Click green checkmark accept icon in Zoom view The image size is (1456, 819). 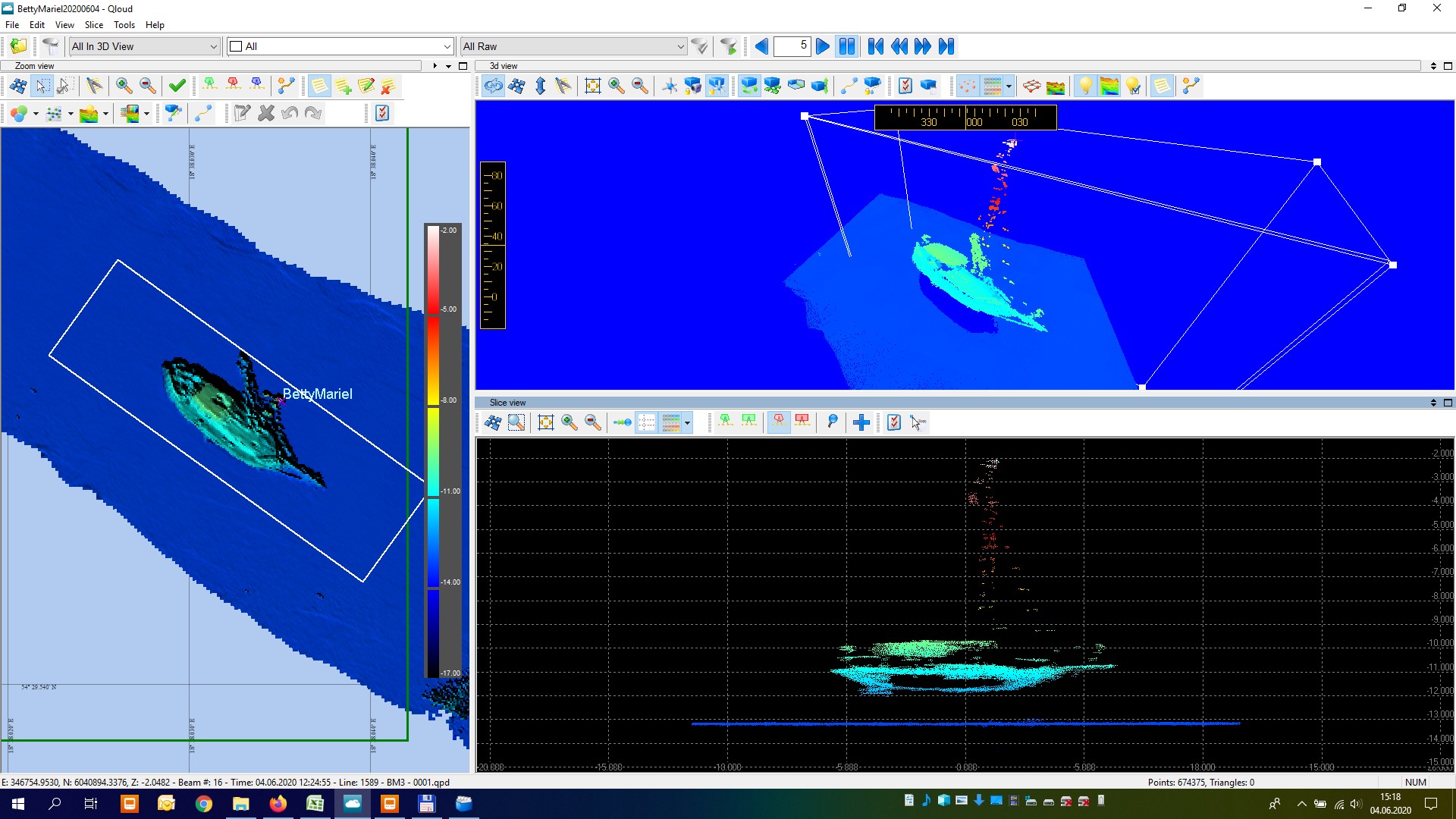point(177,86)
